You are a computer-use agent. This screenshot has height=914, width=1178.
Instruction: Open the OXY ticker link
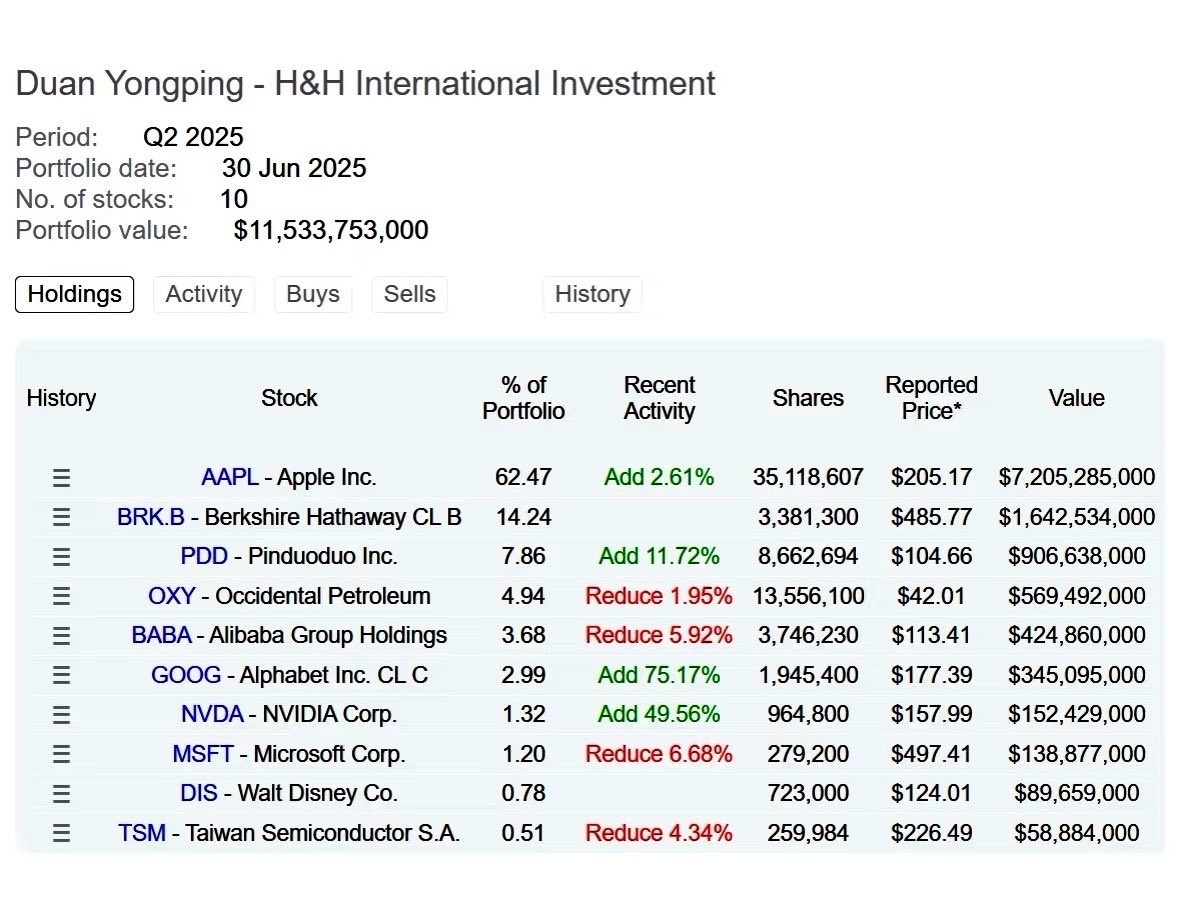pyautogui.click(x=172, y=596)
